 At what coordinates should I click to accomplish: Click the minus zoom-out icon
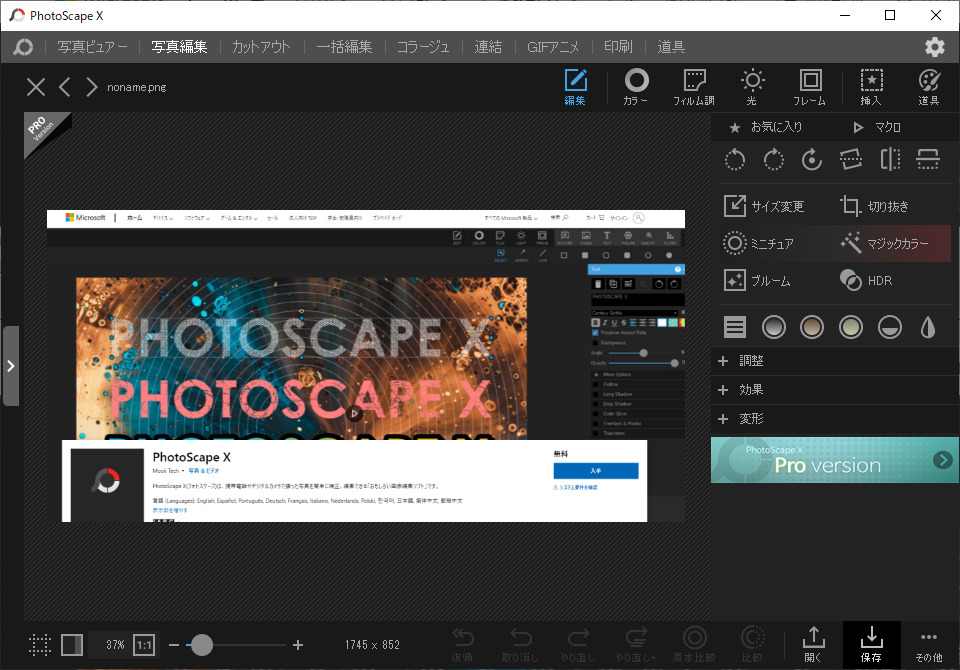coord(174,645)
